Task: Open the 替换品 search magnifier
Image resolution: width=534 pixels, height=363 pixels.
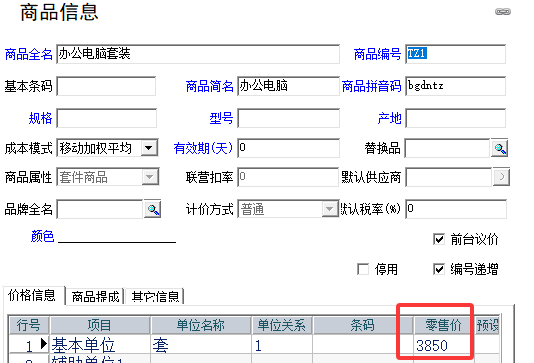Action: point(500,148)
